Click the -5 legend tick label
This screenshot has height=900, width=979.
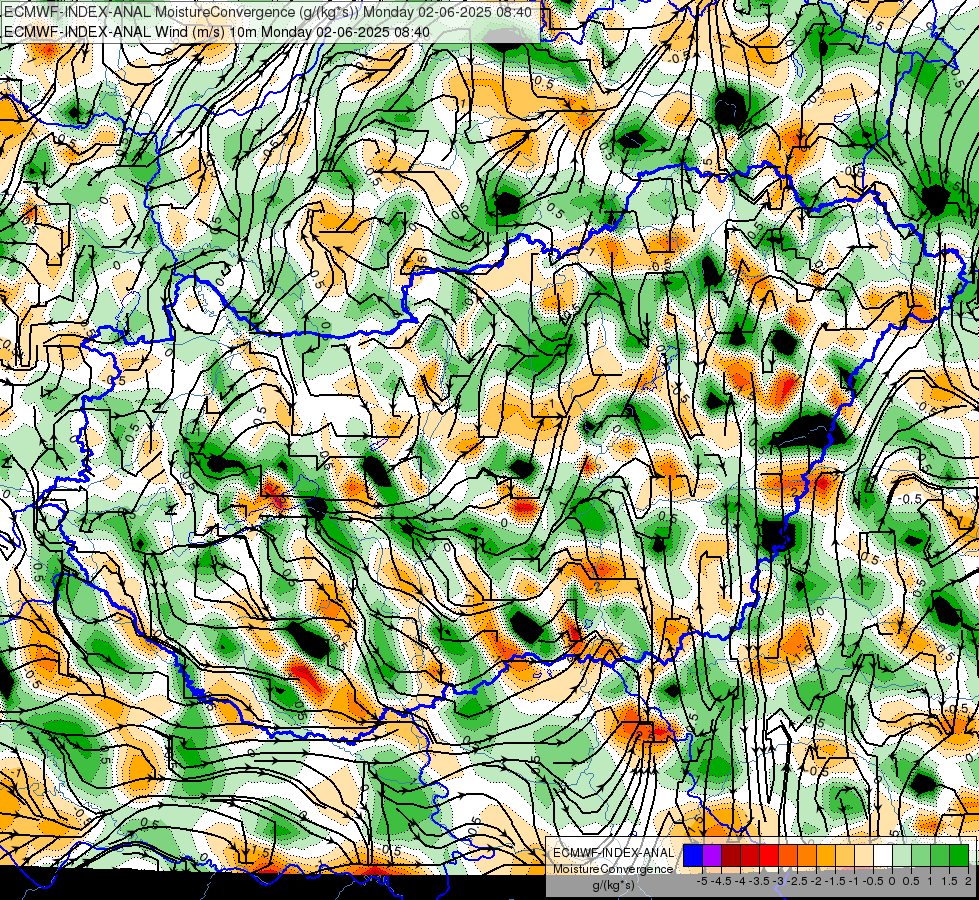(x=702, y=881)
